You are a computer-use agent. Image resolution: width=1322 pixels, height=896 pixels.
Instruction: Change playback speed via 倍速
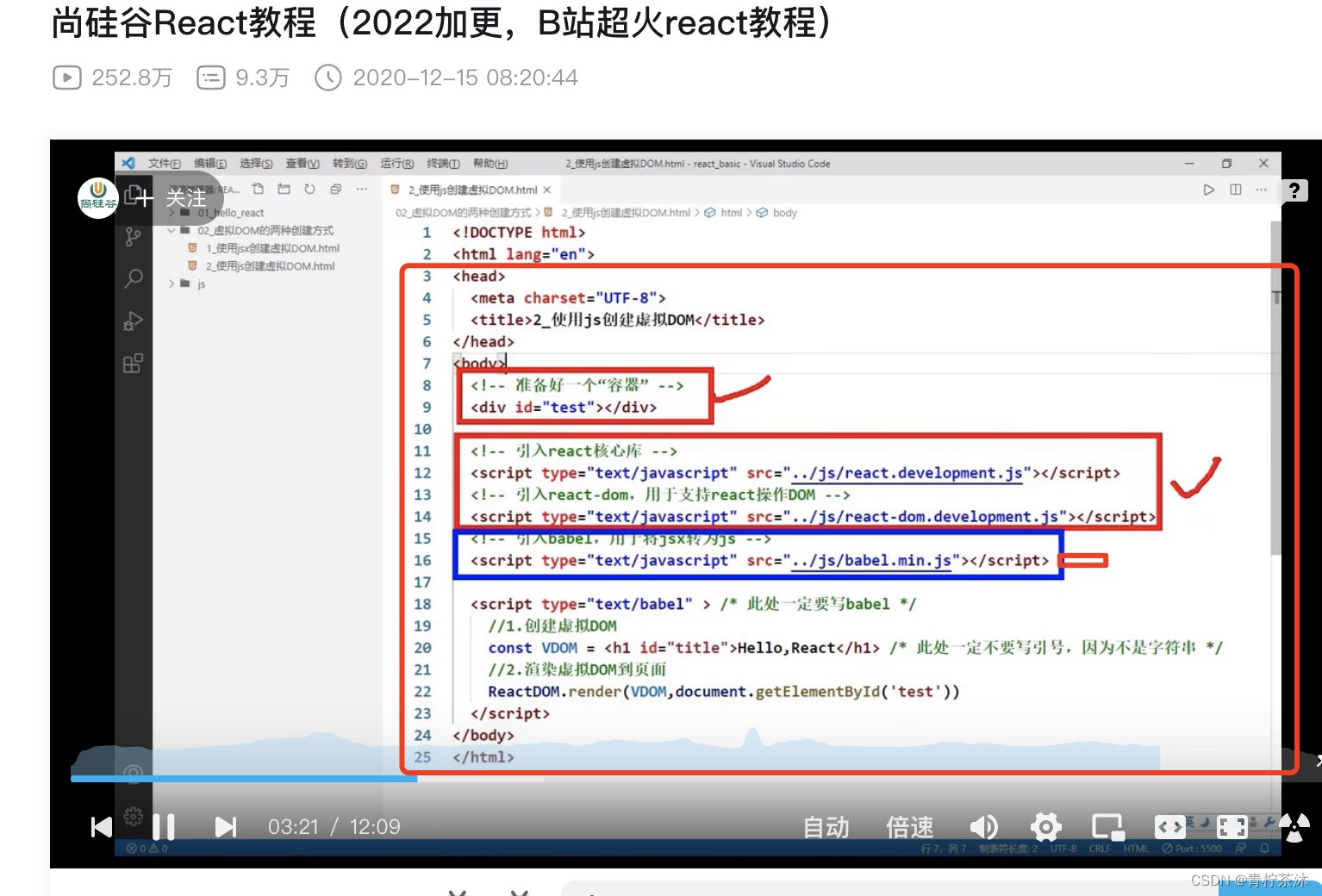(908, 827)
